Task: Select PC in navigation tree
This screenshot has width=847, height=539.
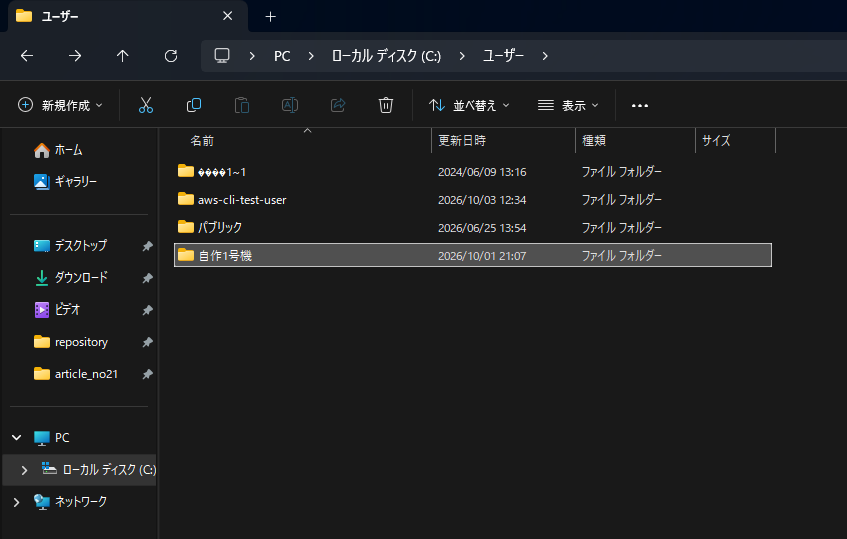Action: tap(62, 437)
